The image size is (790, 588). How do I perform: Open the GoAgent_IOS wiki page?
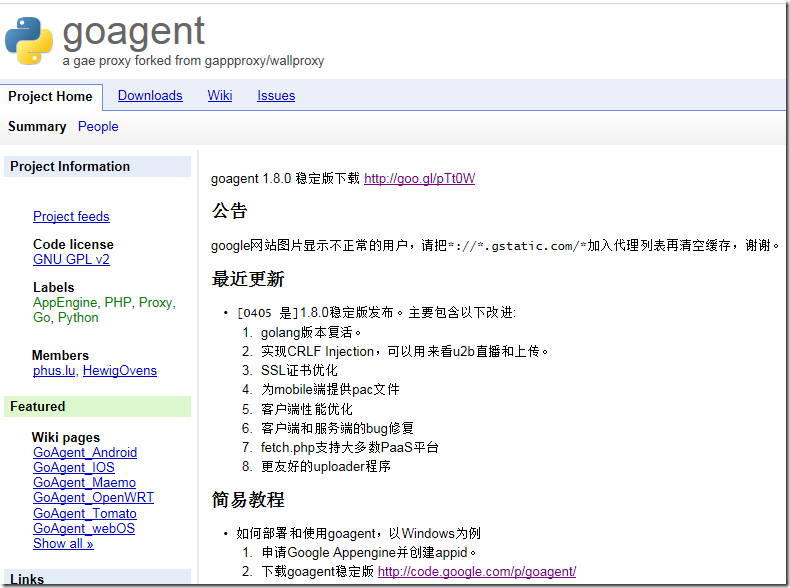[x=74, y=468]
